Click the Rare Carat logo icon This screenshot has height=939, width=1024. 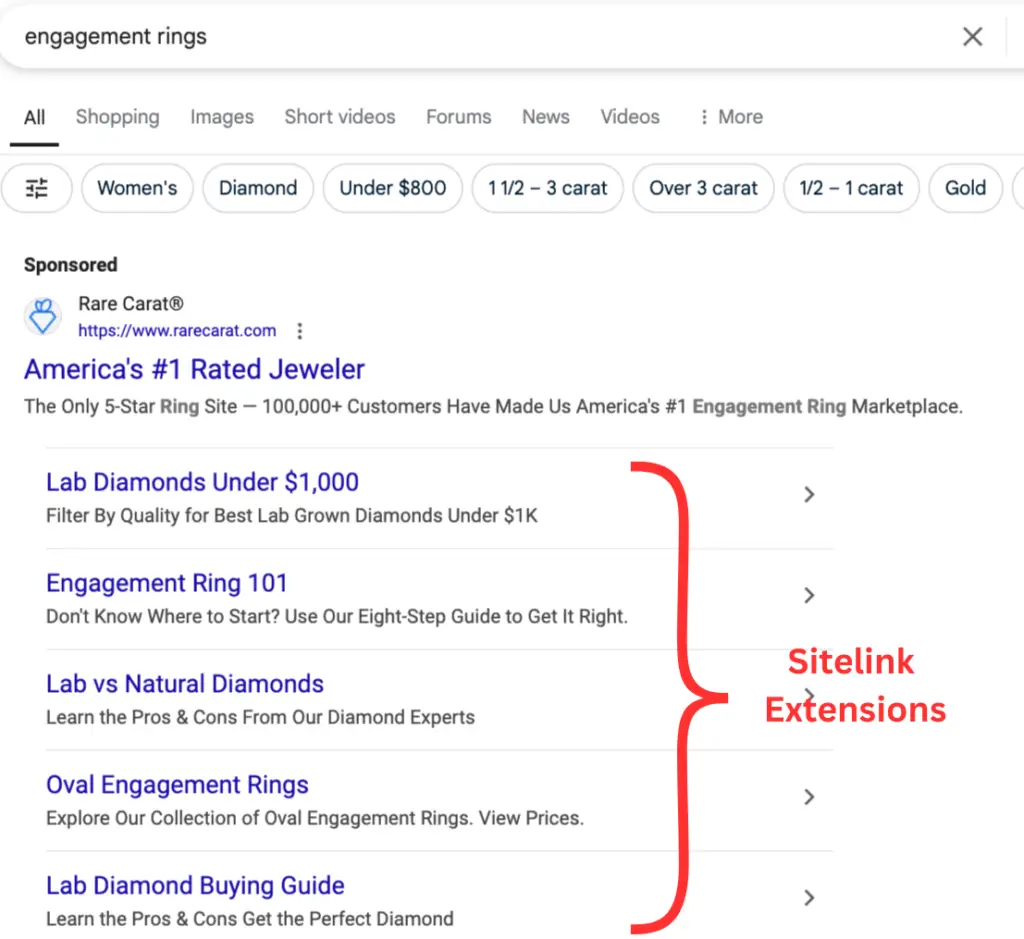pyautogui.click(x=43, y=316)
